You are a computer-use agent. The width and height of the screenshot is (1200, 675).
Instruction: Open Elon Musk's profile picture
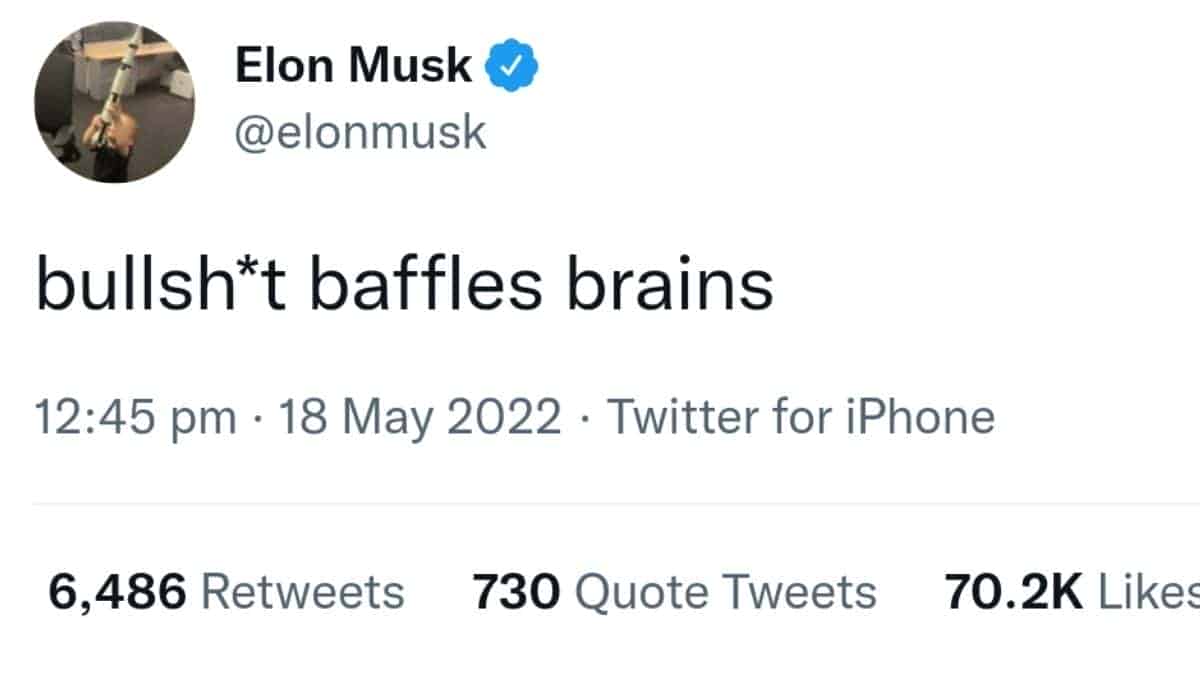click(x=113, y=102)
